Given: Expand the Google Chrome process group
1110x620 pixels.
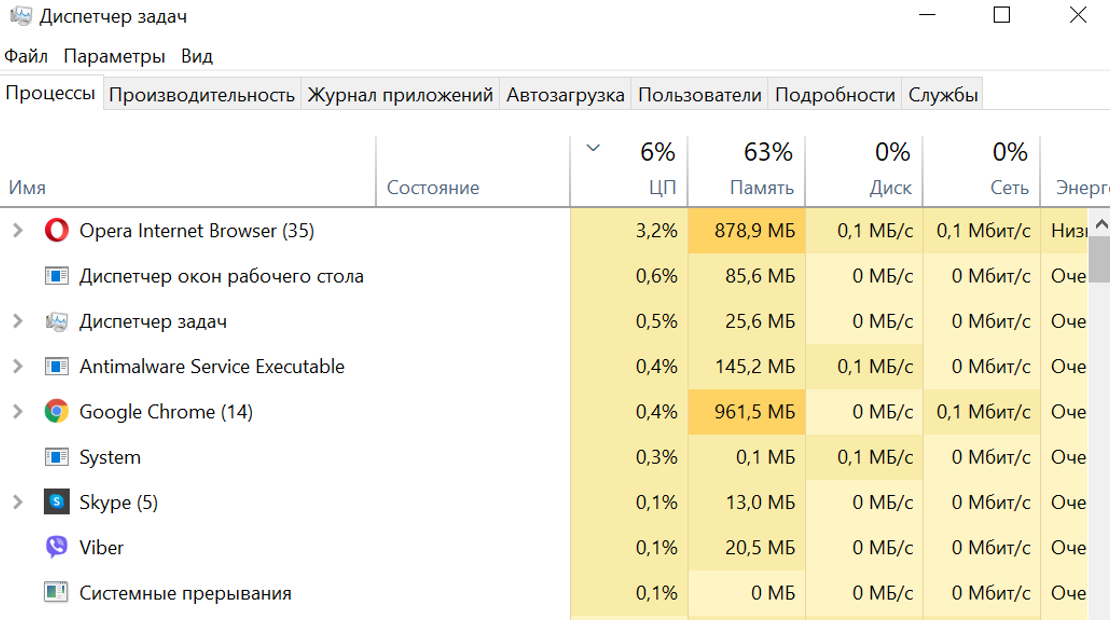Looking at the screenshot, I should point(17,412).
